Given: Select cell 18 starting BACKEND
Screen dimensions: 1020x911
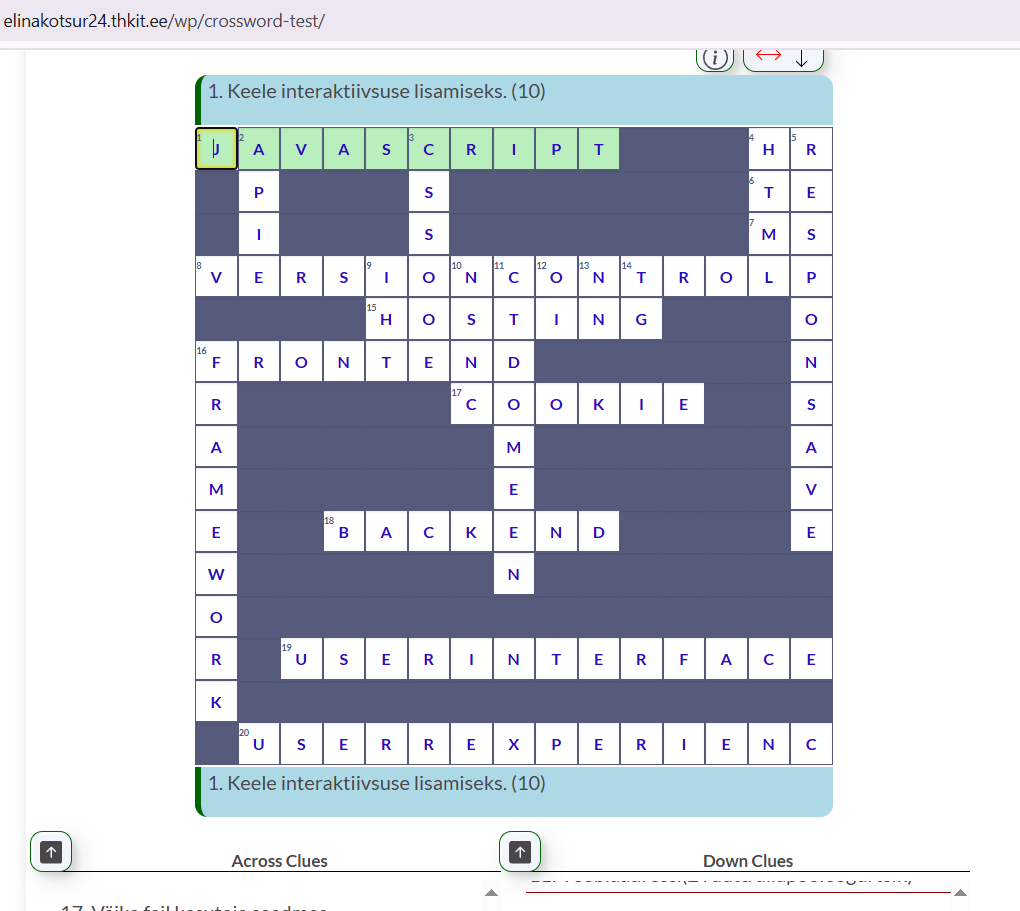Looking at the screenshot, I should tap(344, 532).
